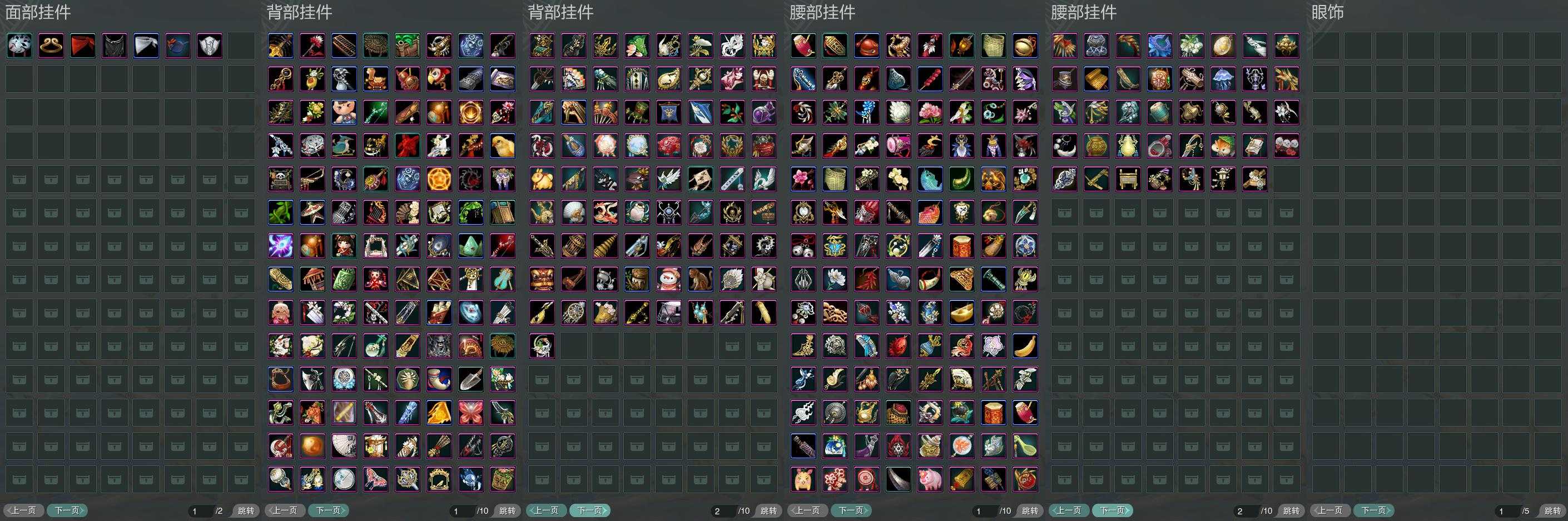Click 上一页 in the 背部挂件 page 2 panel
This screenshot has height=521, width=1568.
point(546,510)
